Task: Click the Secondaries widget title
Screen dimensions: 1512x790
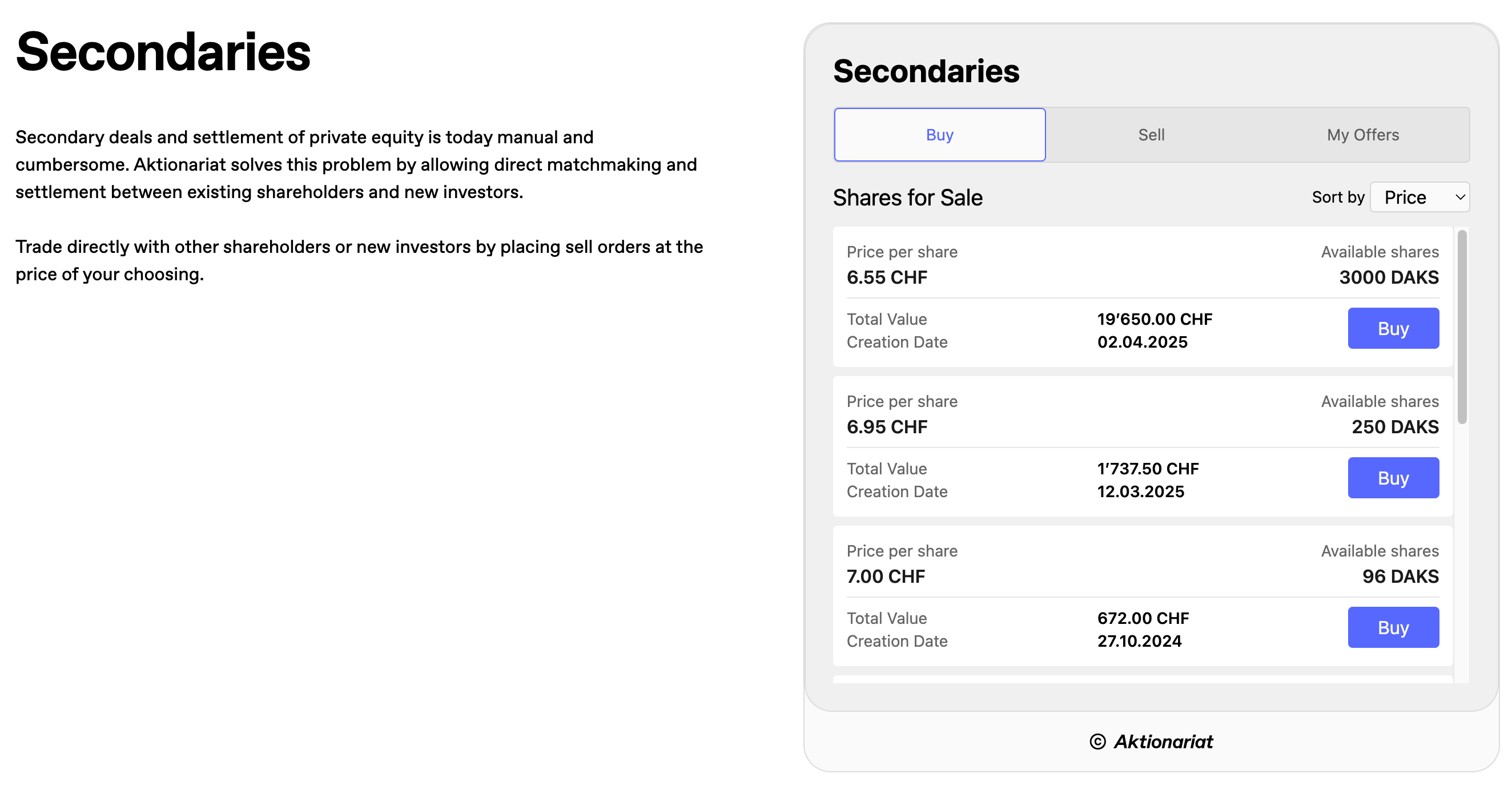Action: click(x=926, y=71)
